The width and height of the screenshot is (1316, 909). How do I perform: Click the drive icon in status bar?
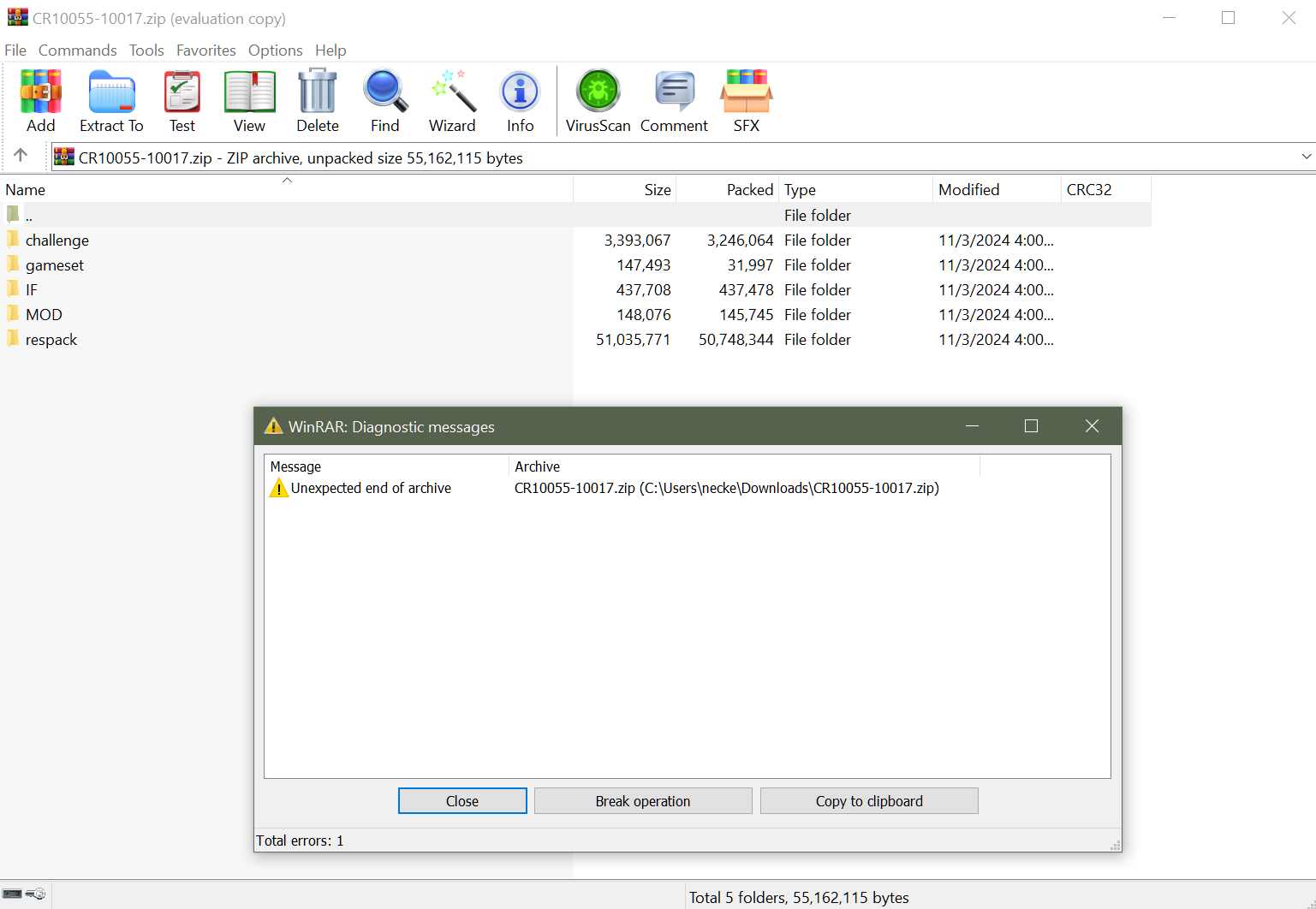(12, 894)
